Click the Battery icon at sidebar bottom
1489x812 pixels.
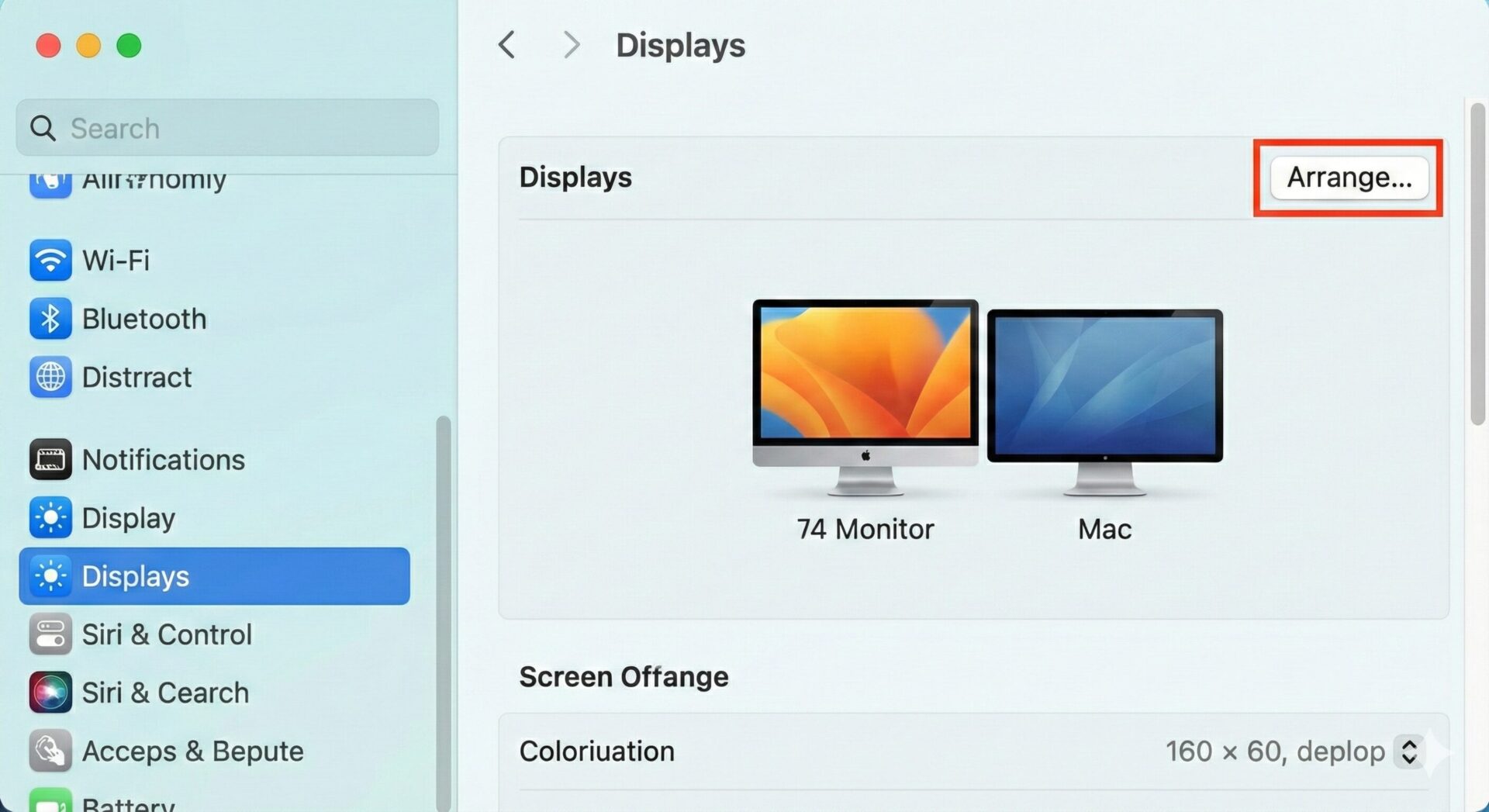pyautogui.click(x=50, y=802)
